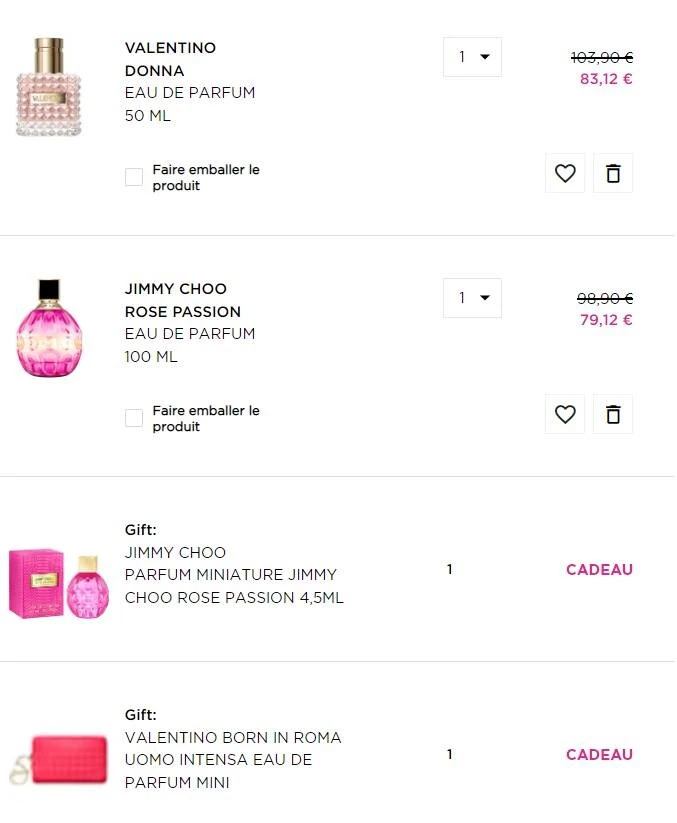
Task: Open the Jimmy Choo Rose Passion bottle thumbnail
Action: pos(49,328)
